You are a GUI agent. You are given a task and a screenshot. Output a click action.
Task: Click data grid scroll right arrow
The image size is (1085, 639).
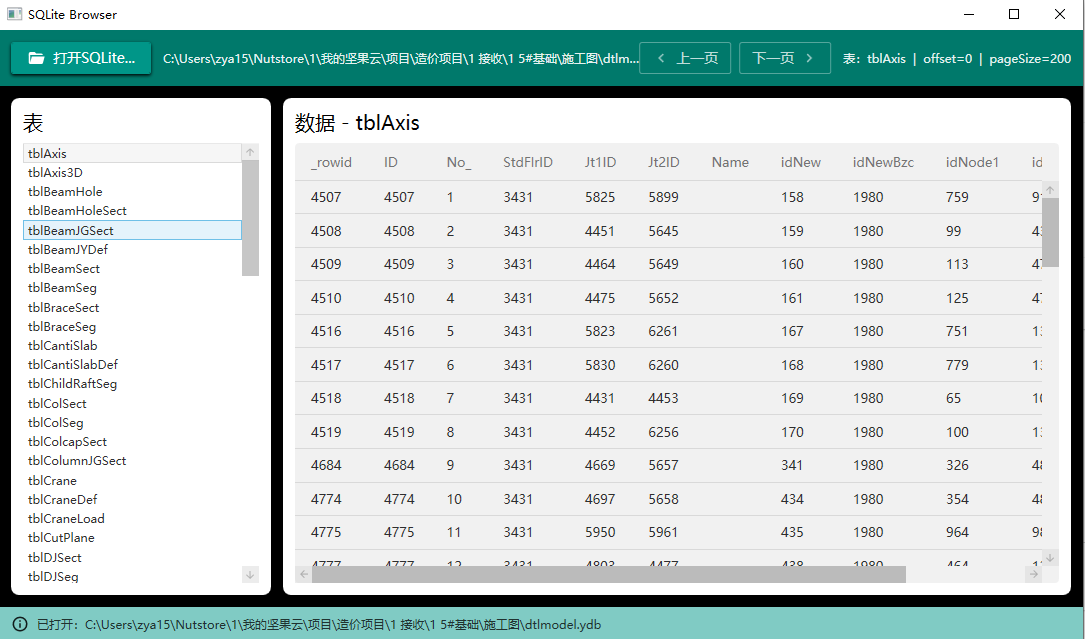coord(1033,574)
